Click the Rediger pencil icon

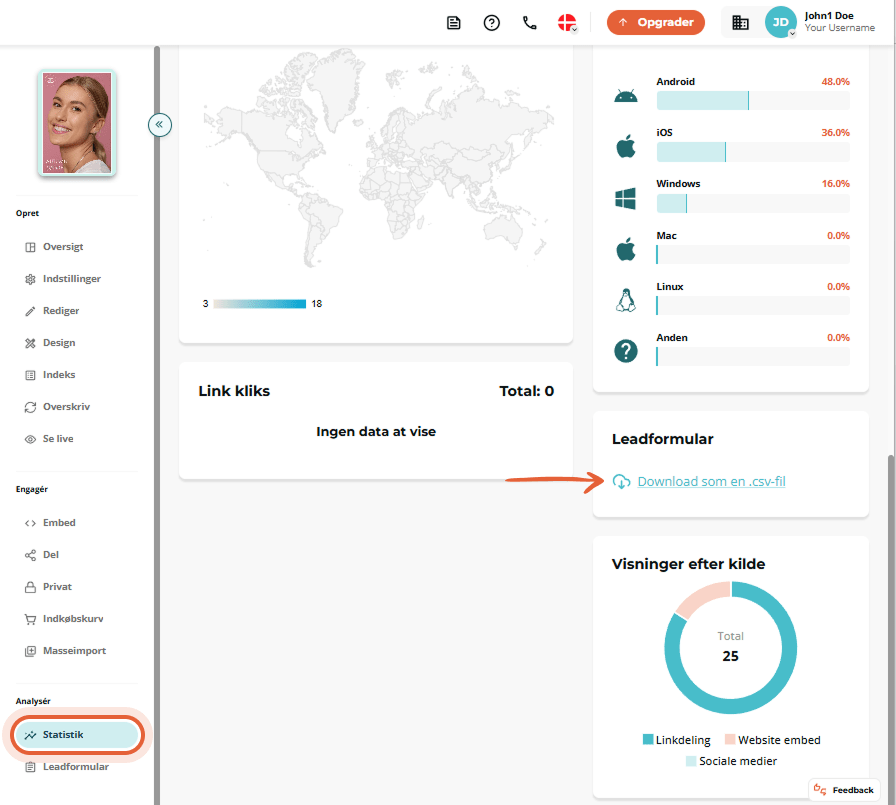(x=30, y=311)
